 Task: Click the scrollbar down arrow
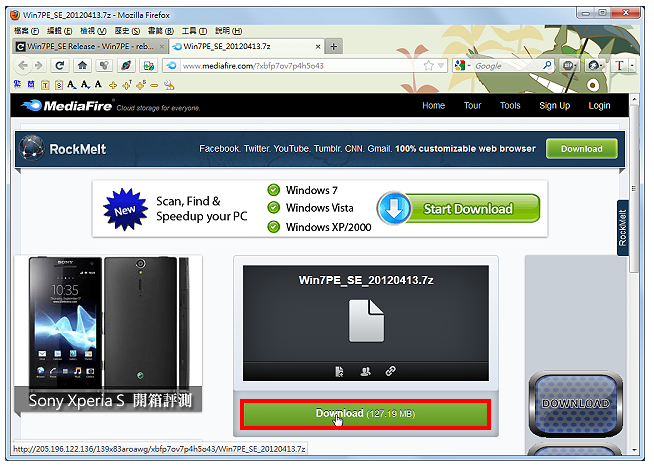coord(634,450)
